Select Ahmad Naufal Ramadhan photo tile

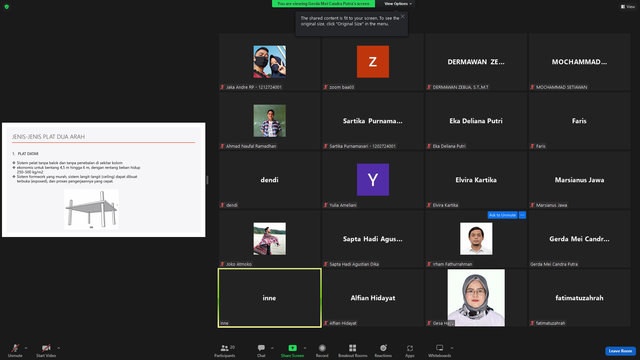[x=269, y=121]
